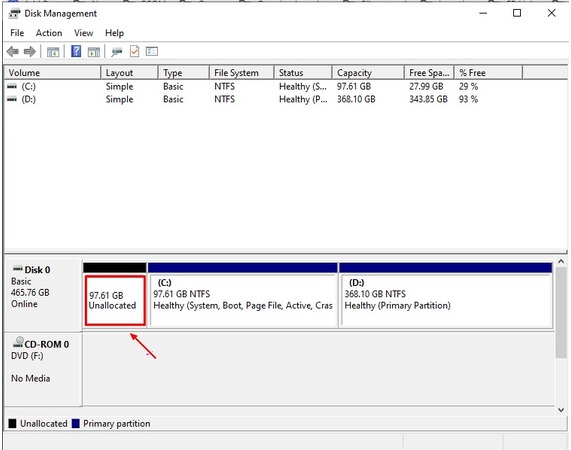Select the (D:) 368.10 GB NTFS partition block
This screenshot has width=571, height=450.
click(x=445, y=300)
